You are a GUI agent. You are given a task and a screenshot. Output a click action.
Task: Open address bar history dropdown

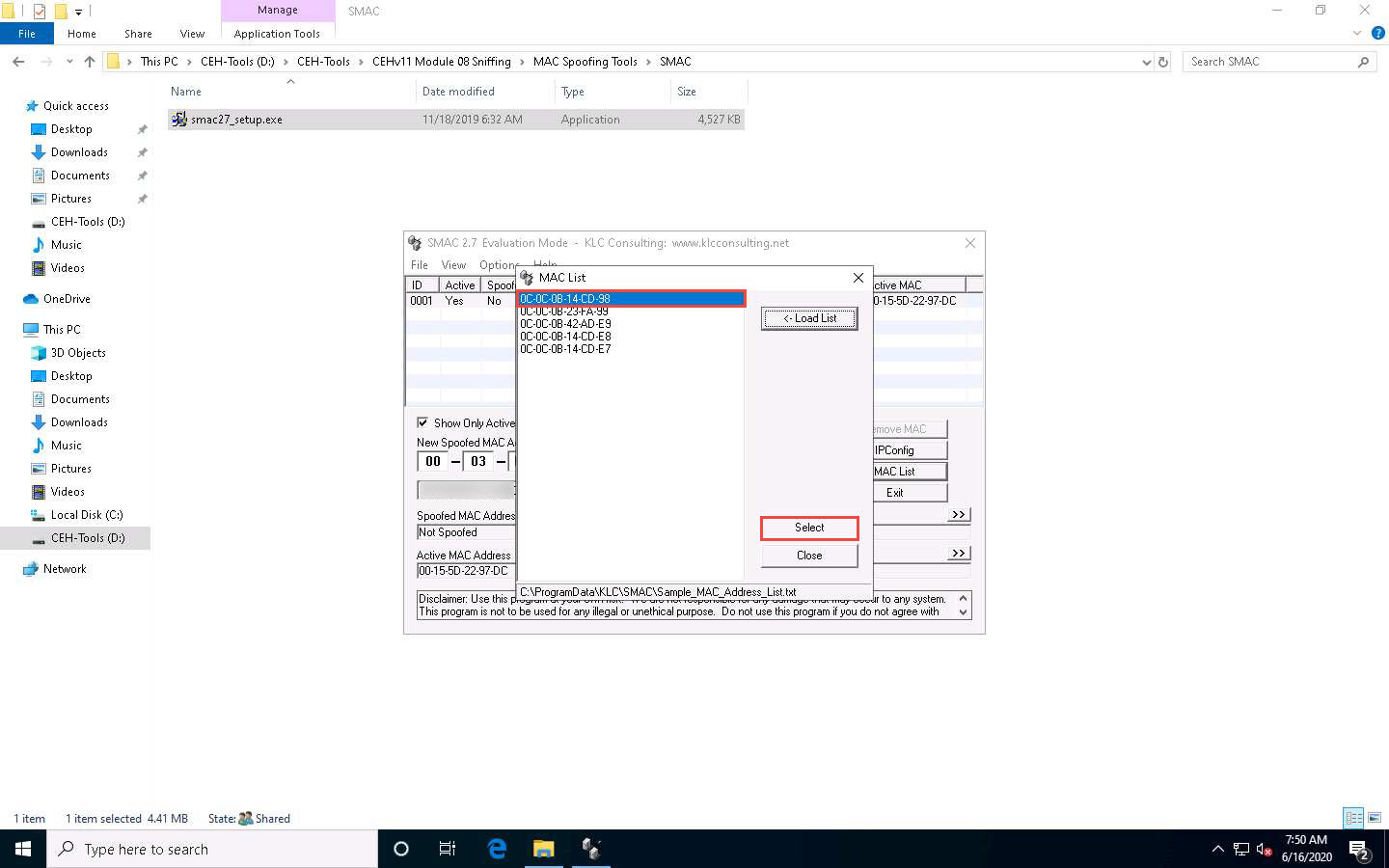tap(1146, 62)
